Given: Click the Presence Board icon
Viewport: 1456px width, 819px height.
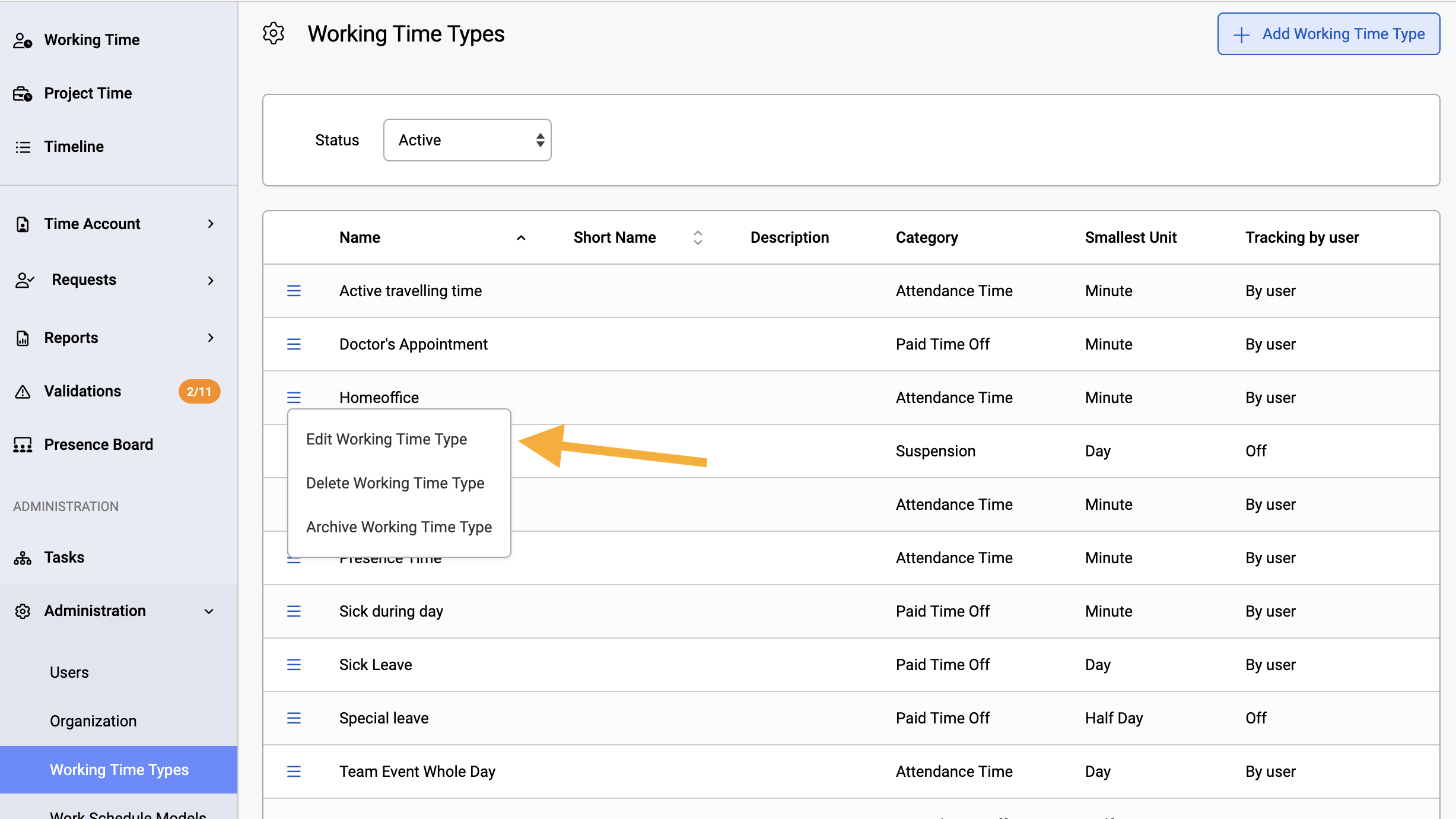Looking at the screenshot, I should point(23,445).
